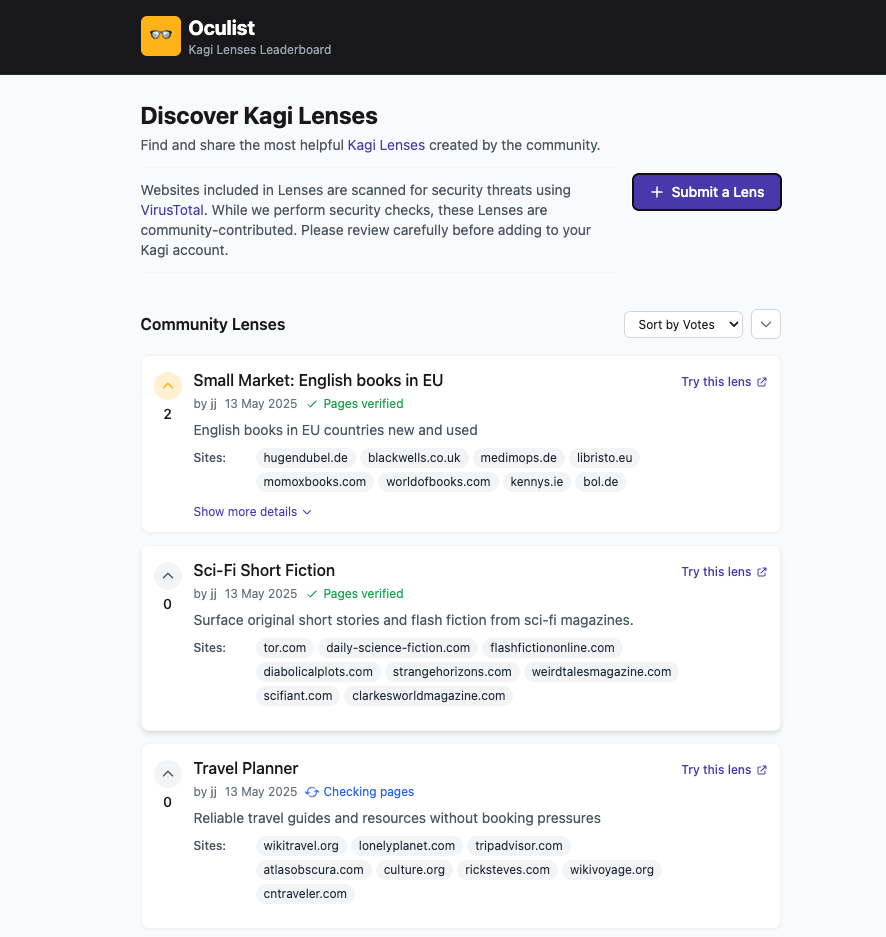Expand Show more details for English books
The height and width of the screenshot is (937, 886).
pos(252,512)
